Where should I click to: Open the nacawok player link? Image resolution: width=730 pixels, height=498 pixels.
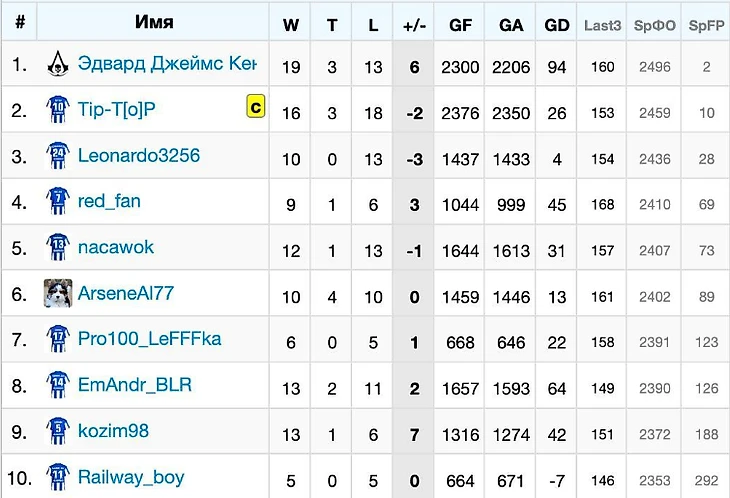(115, 247)
